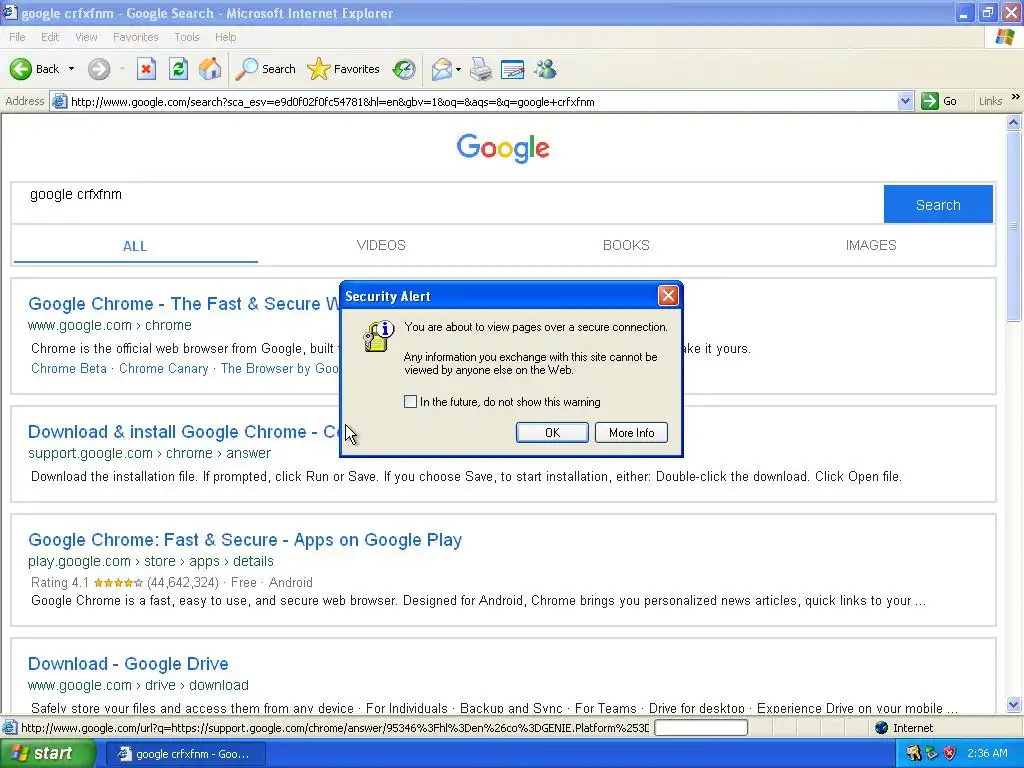The height and width of the screenshot is (768, 1024).
Task: Click the Internet zone globe icon
Action: point(882,728)
